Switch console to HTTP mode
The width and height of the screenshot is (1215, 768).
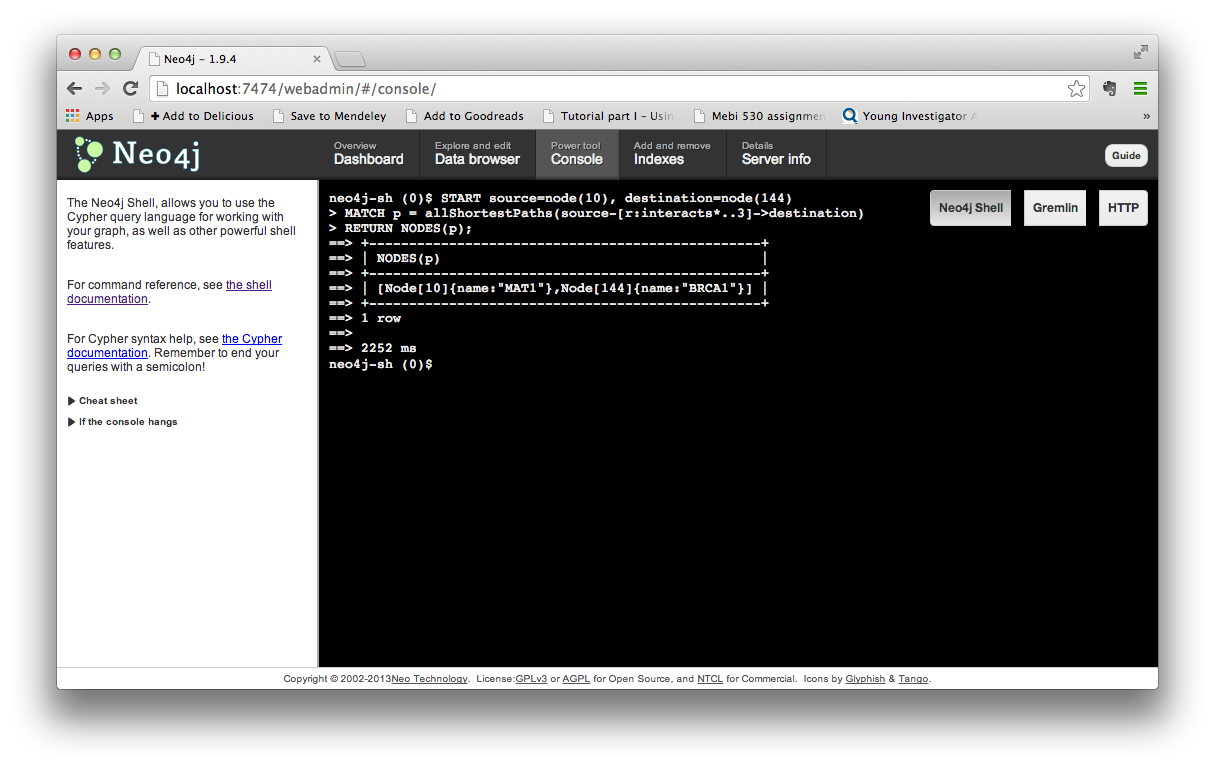(1123, 208)
